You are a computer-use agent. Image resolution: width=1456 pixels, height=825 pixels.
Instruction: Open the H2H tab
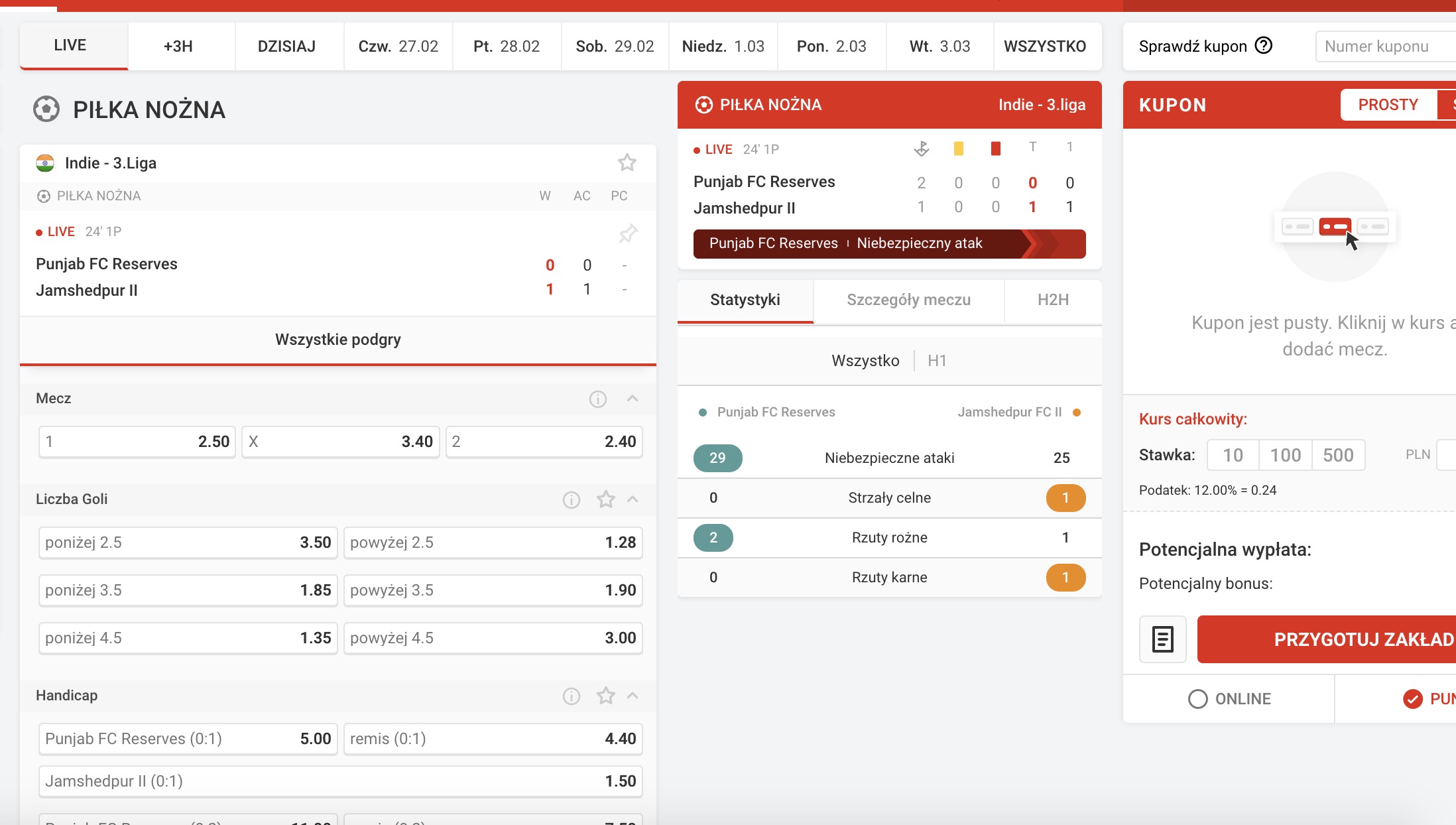pyautogui.click(x=1054, y=300)
